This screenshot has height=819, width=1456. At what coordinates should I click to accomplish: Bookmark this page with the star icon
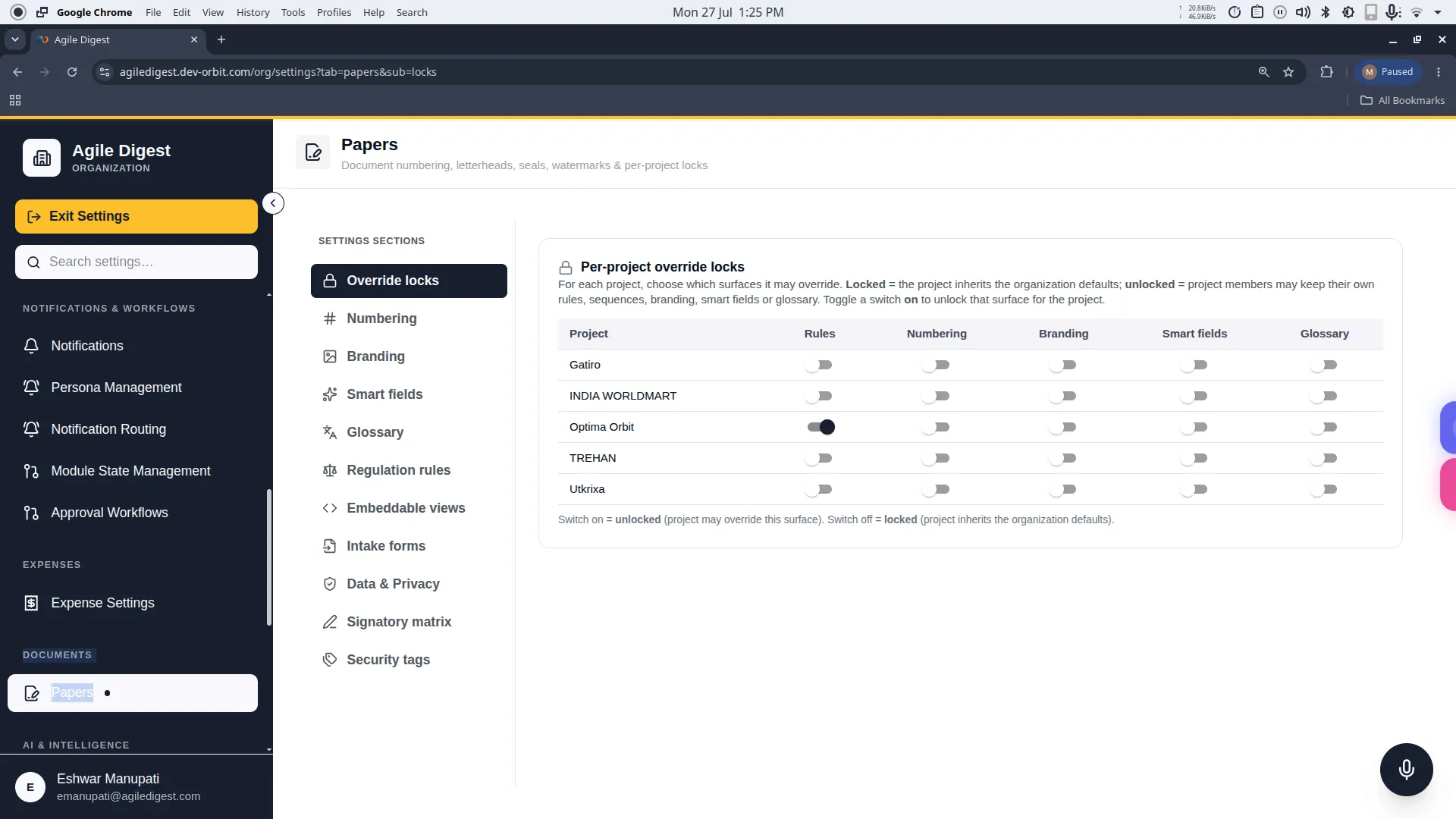pos(1288,72)
